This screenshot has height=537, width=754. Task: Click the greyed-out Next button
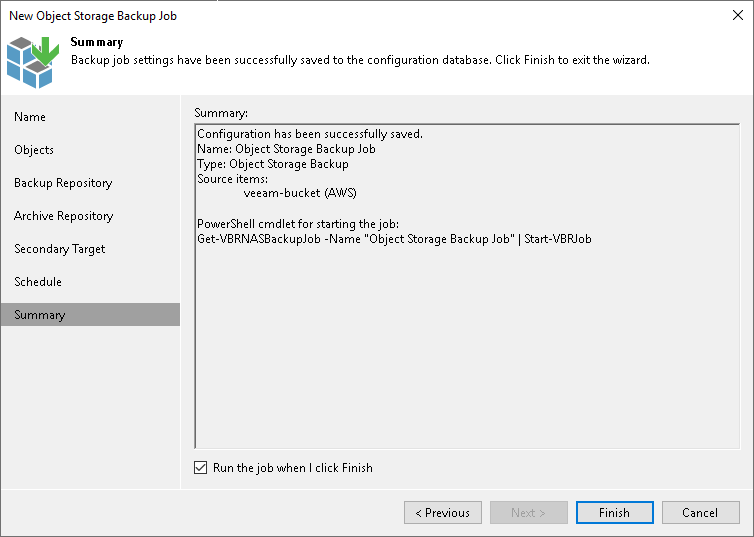pyautogui.click(x=529, y=513)
